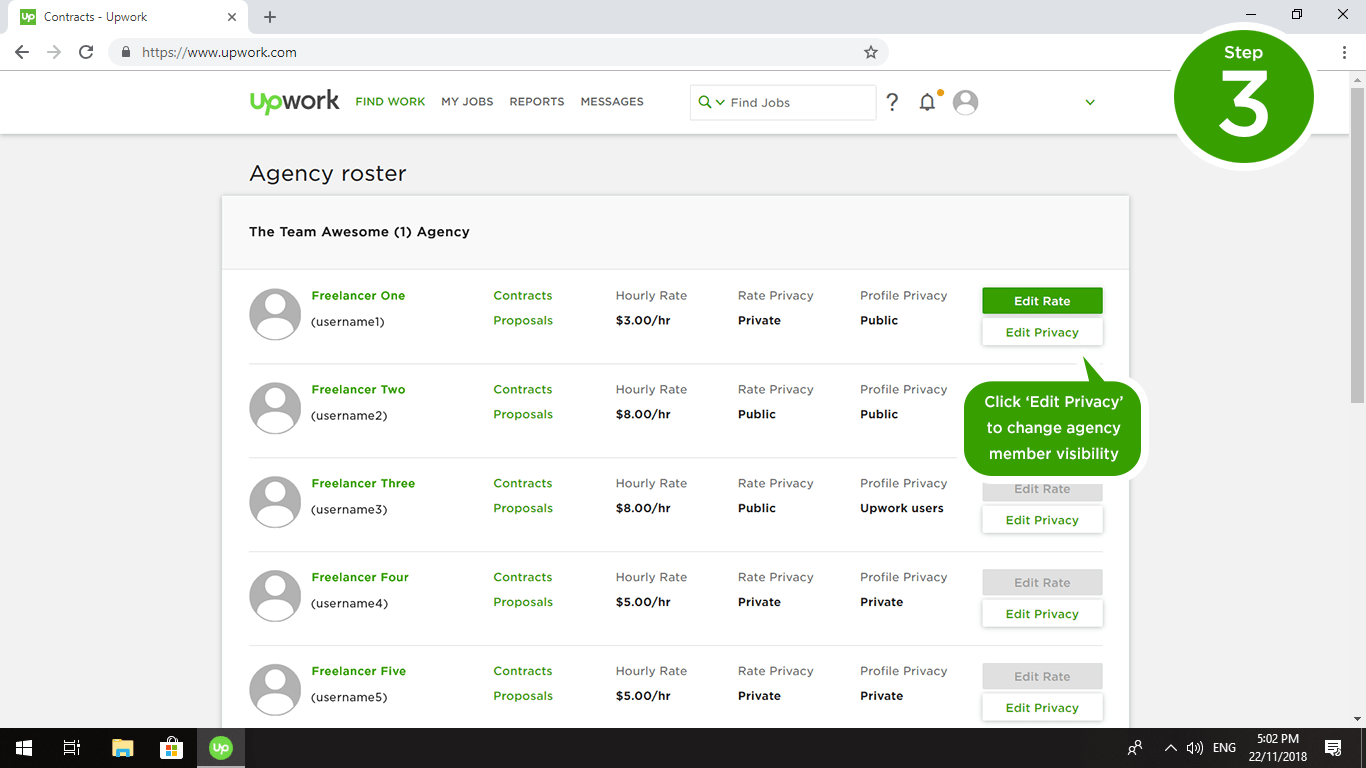The height and width of the screenshot is (768, 1366).
Task: Open the Upwork app from the taskbar
Action: point(220,747)
